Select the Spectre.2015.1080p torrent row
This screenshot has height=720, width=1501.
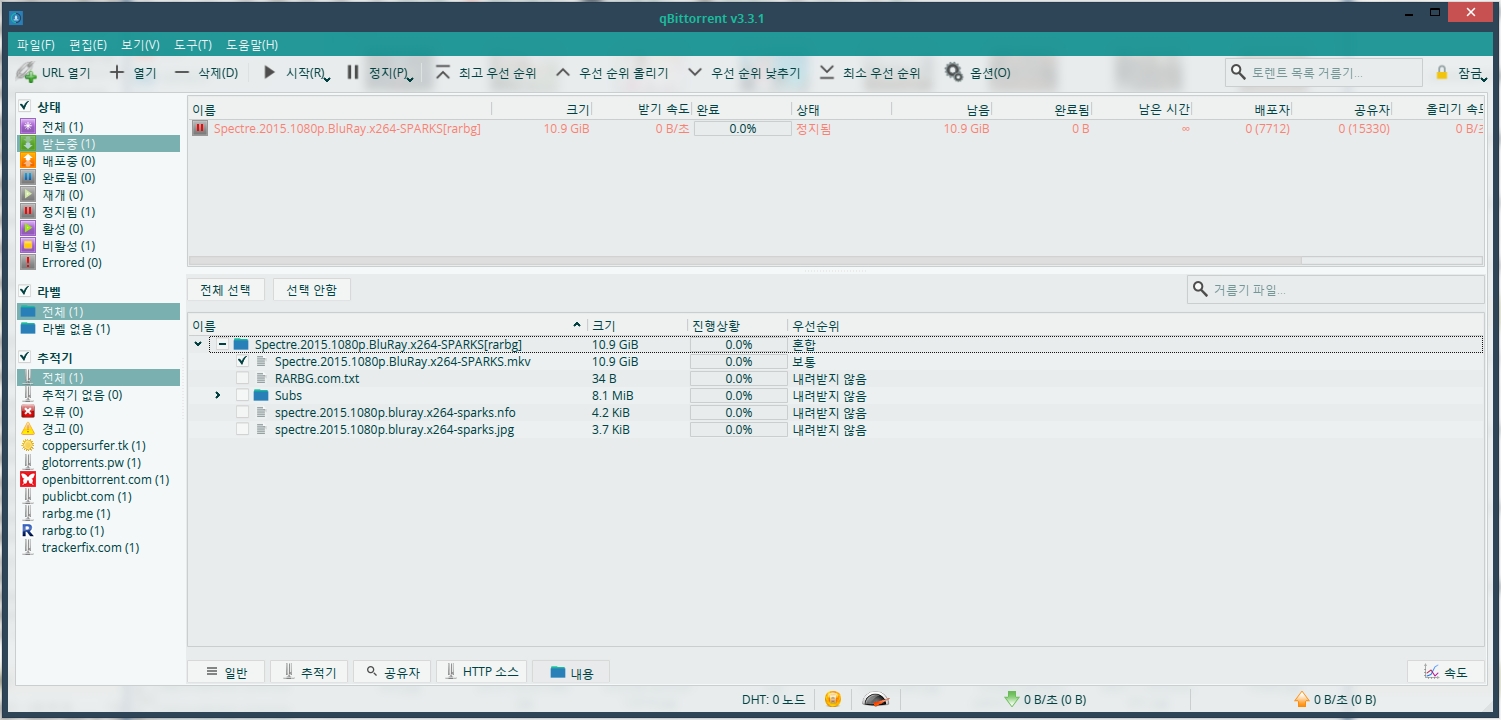click(x=836, y=128)
